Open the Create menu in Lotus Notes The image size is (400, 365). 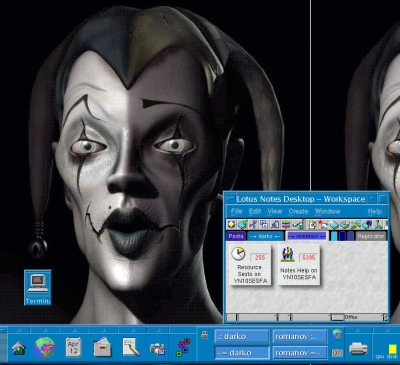click(x=298, y=211)
